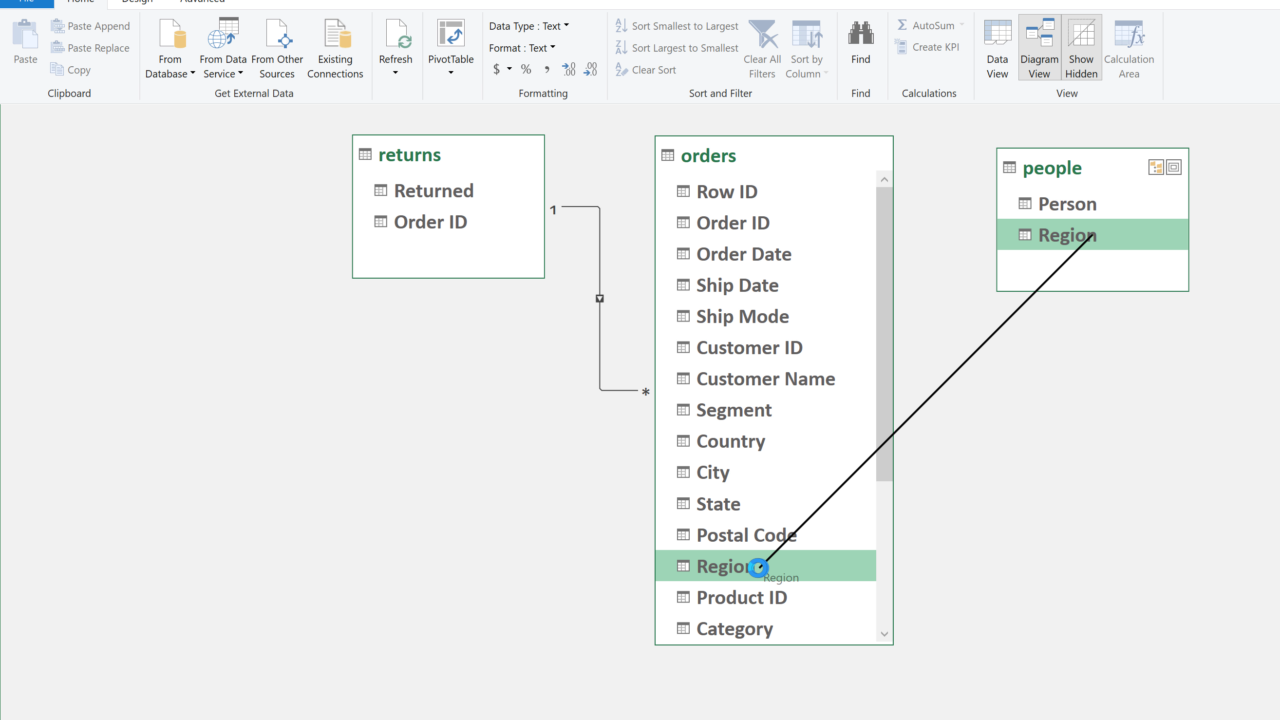1280x720 pixels.
Task: Open the Design ribbon tab
Action: click(137, 2)
